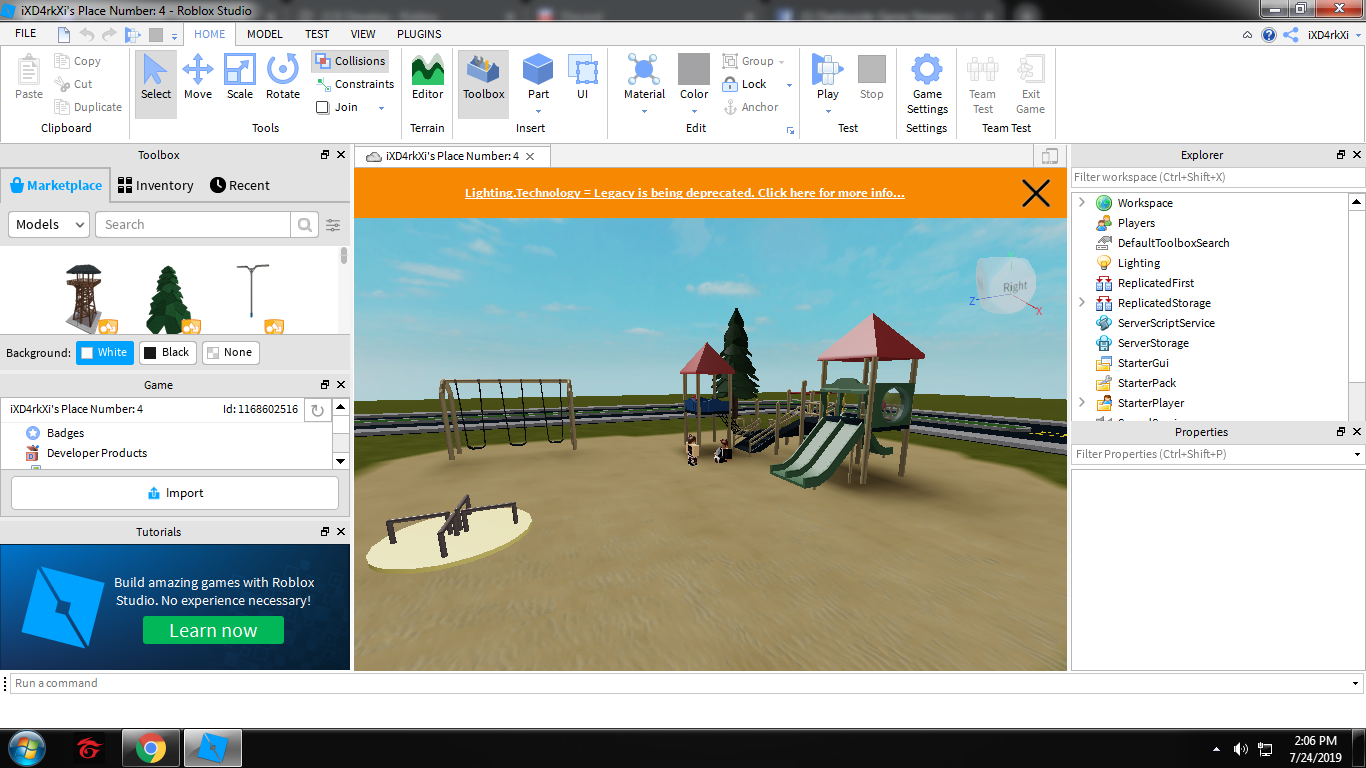Image resolution: width=1366 pixels, height=768 pixels.
Task: Activate the Rotate tool
Action: (x=283, y=78)
